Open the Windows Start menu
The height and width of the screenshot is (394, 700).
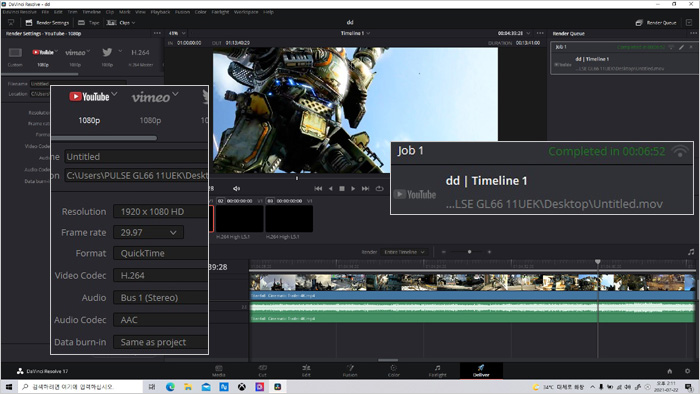[9, 387]
